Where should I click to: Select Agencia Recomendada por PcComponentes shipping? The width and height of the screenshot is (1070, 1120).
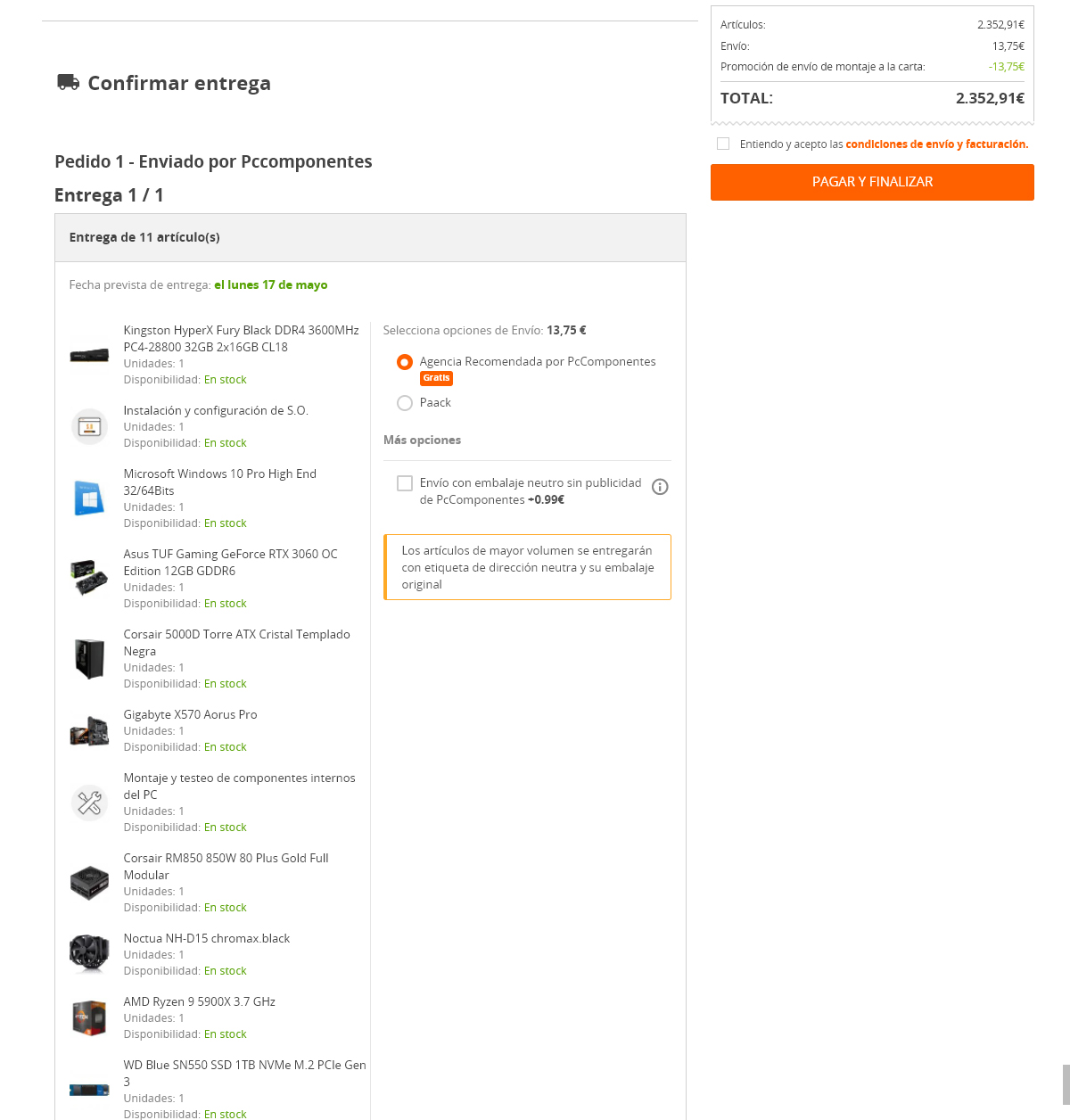point(405,362)
